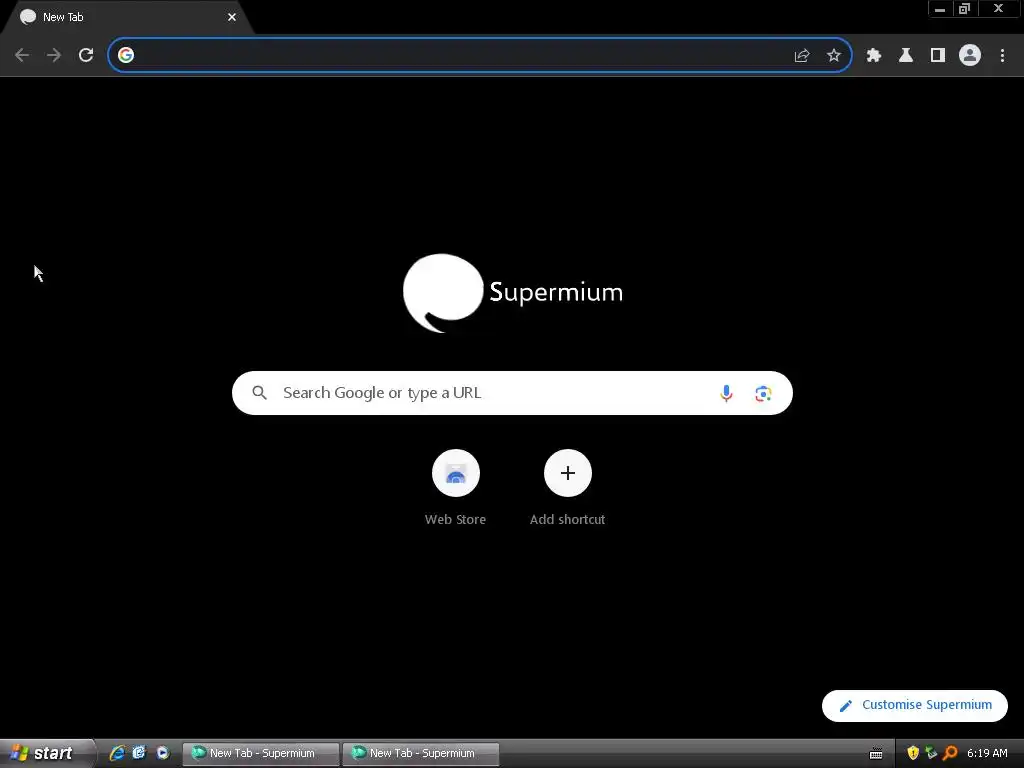Click the network connection tray icon
The height and width of the screenshot is (768, 1024).
tap(931, 753)
